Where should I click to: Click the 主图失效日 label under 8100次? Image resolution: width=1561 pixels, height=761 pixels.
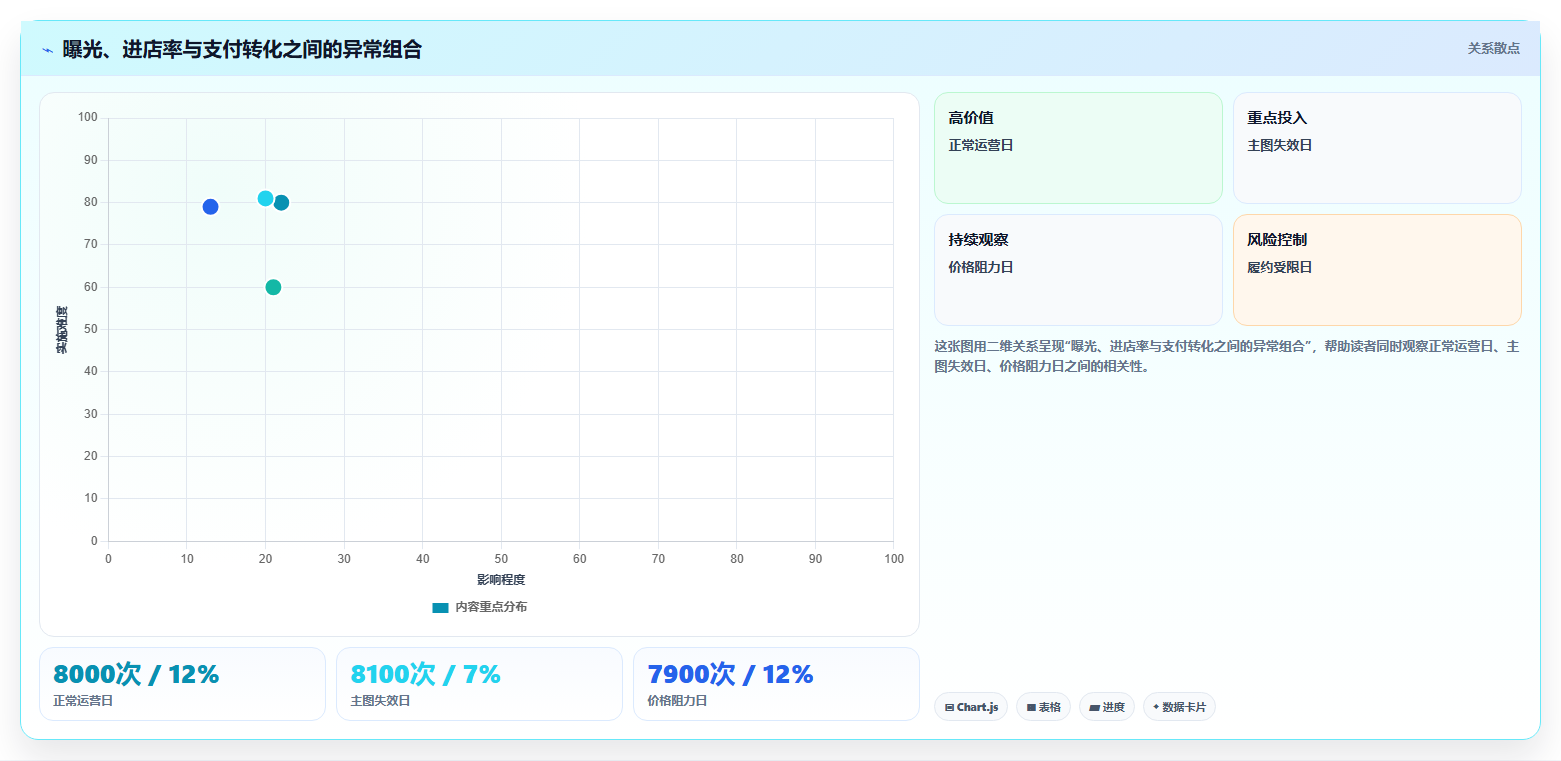380,701
